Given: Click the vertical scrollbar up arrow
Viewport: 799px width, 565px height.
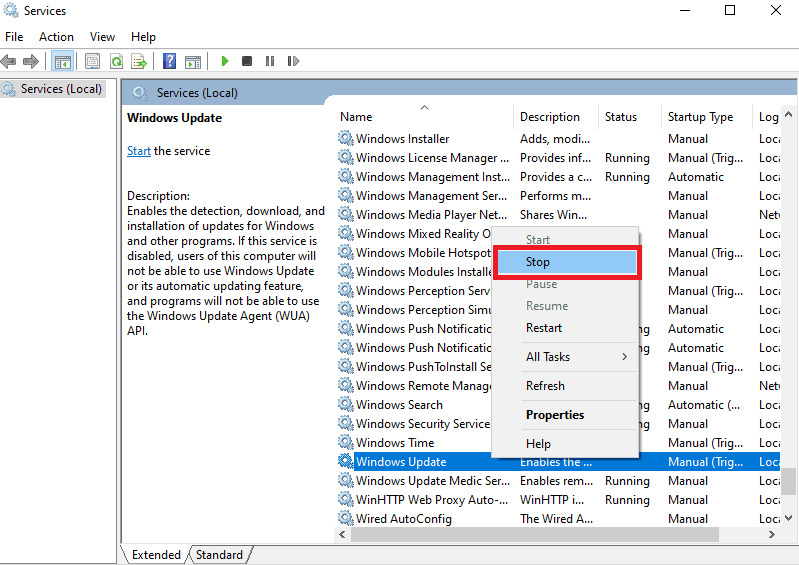Looking at the screenshot, I should click(788, 115).
